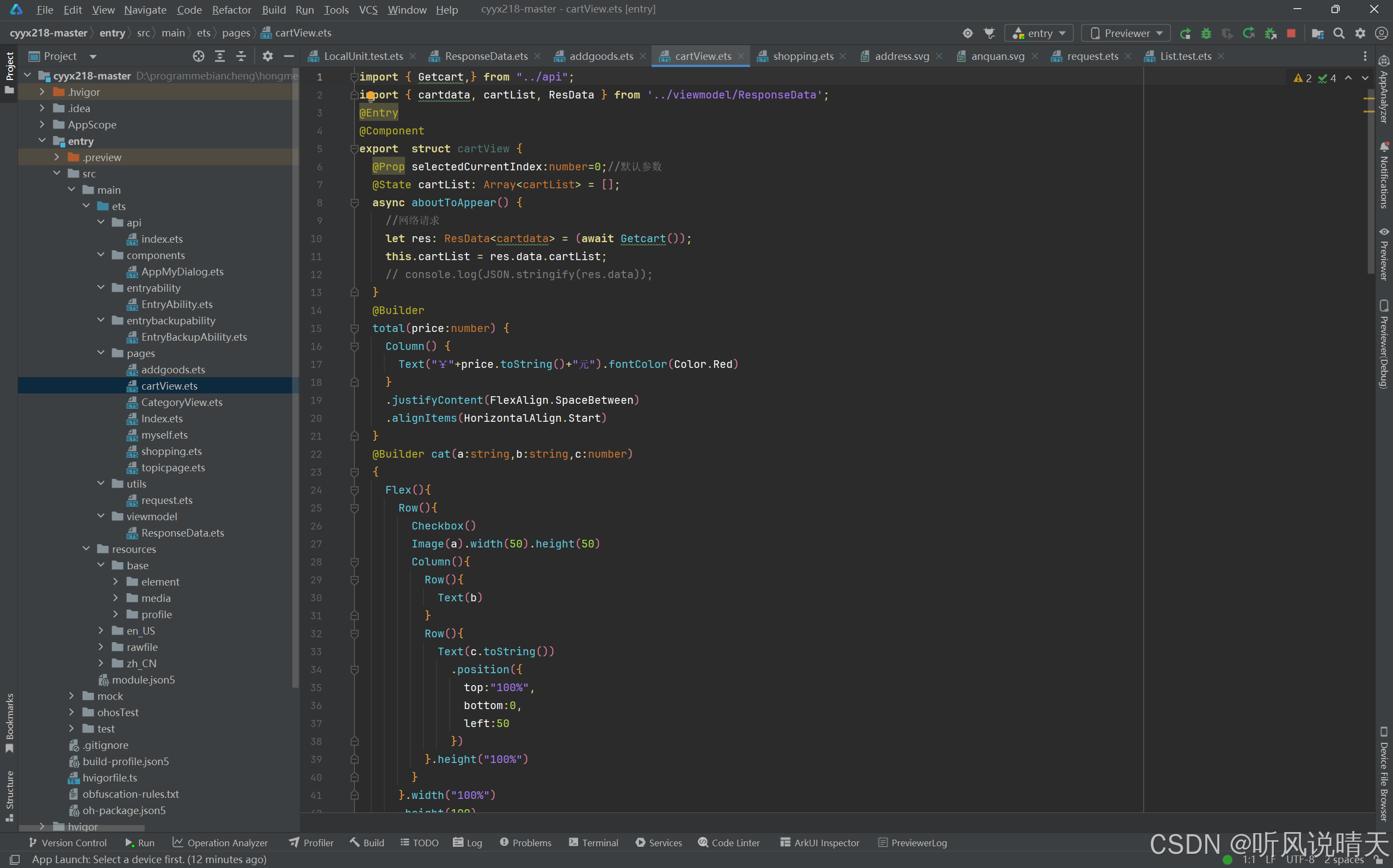Screen dimensions: 1393x868
Task: Click the green Debug bug icon
Action: click(x=1206, y=33)
